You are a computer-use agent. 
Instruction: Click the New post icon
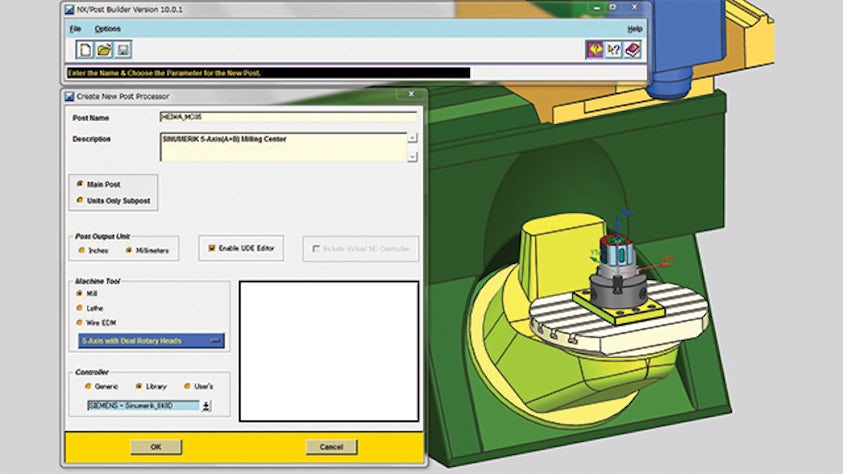click(84, 50)
